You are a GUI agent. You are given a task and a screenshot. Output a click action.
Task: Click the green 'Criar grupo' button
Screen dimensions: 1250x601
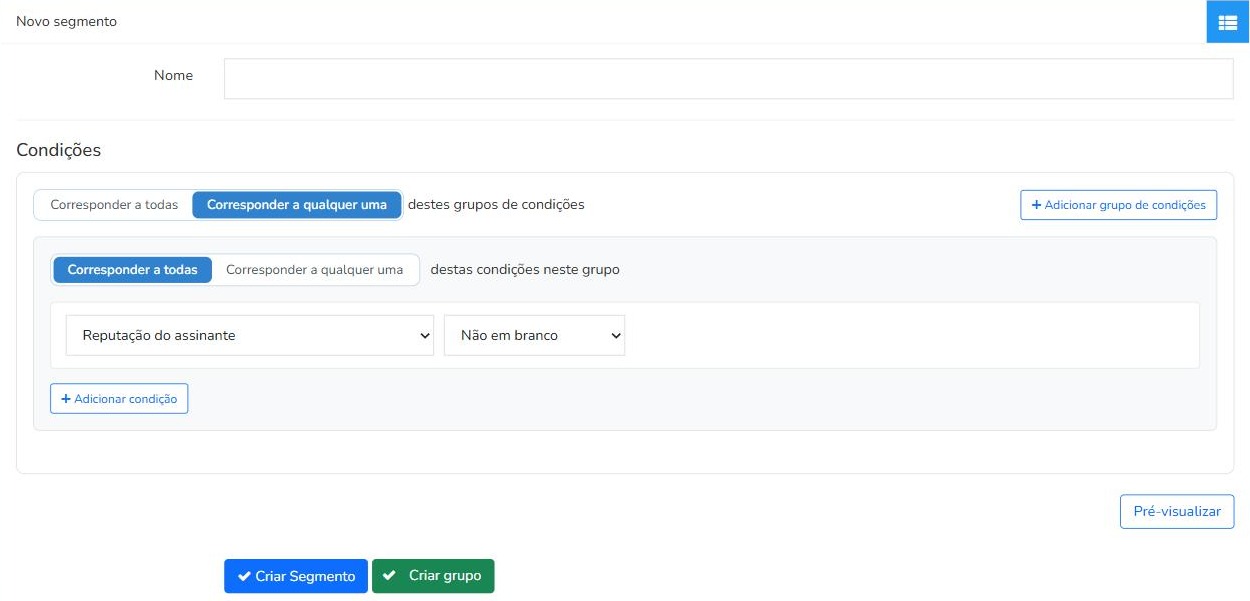(433, 576)
